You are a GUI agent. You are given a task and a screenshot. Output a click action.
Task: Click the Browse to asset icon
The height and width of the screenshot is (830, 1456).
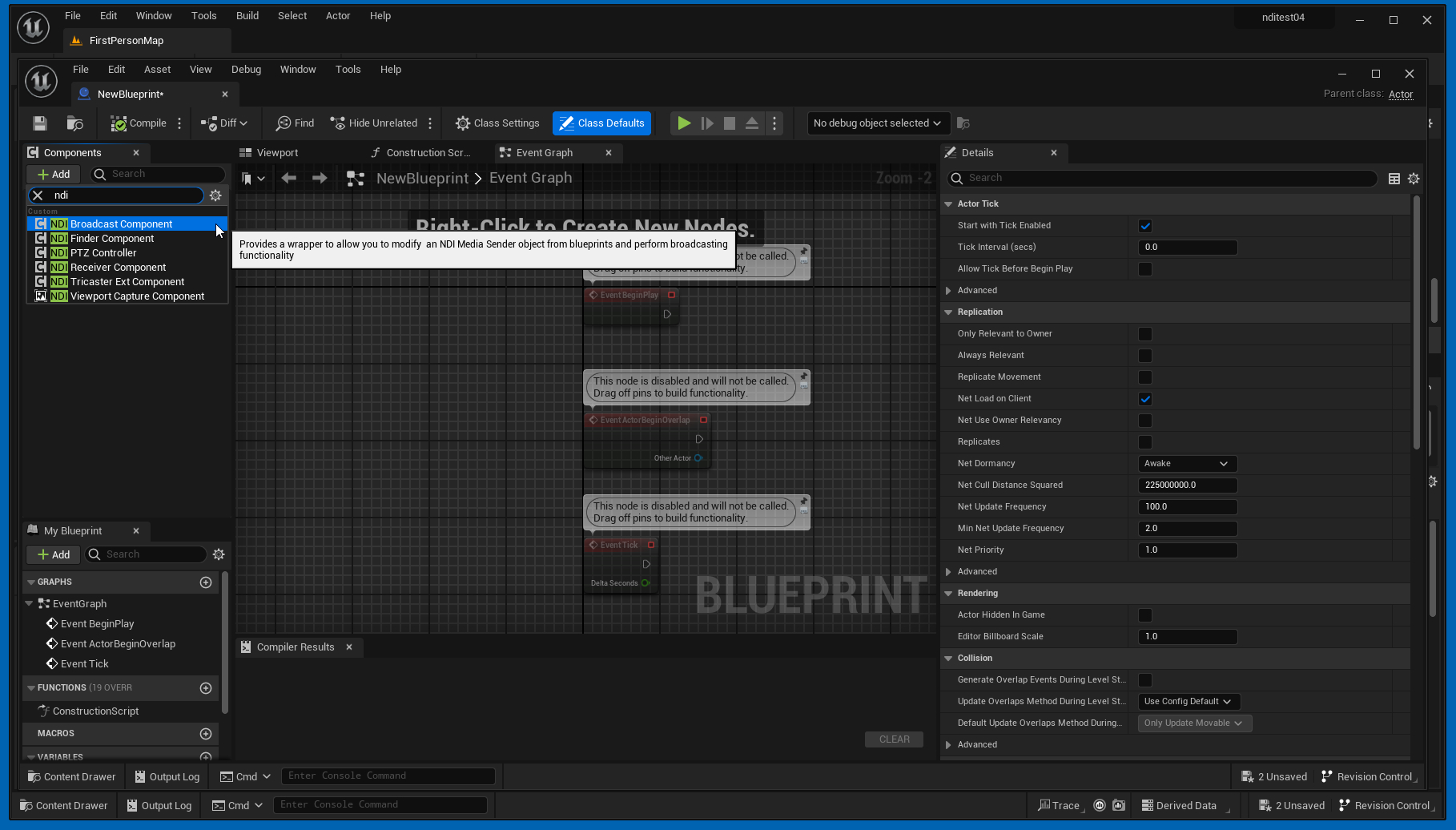point(74,123)
